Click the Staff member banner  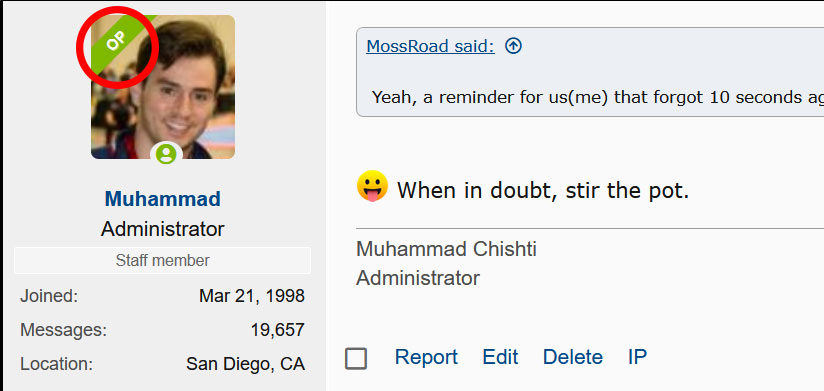(162, 260)
